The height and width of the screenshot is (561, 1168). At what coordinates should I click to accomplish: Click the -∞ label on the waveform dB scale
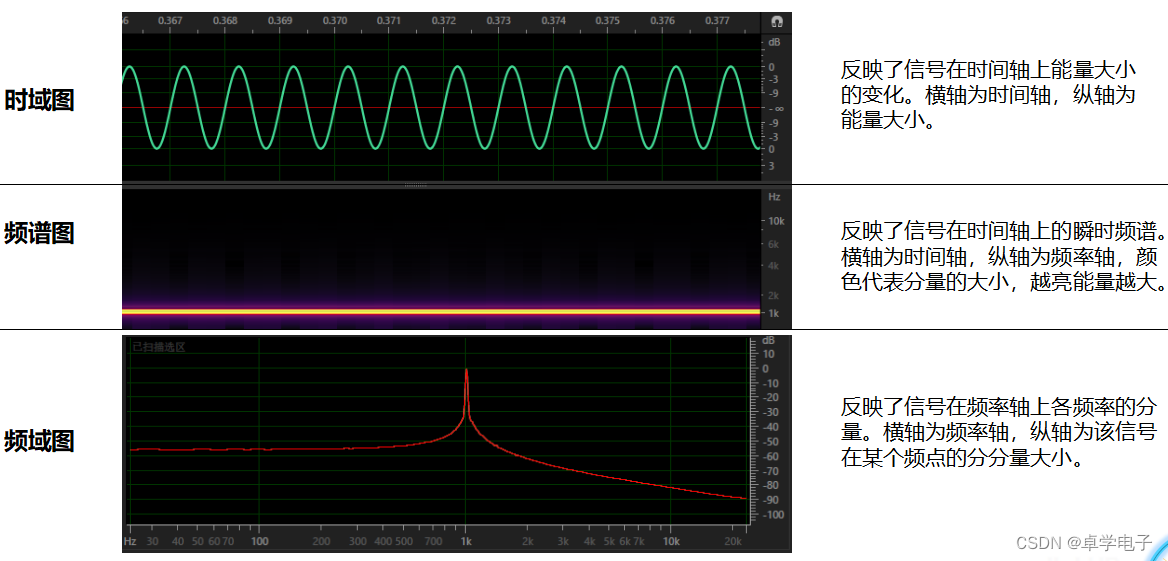pos(774,108)
